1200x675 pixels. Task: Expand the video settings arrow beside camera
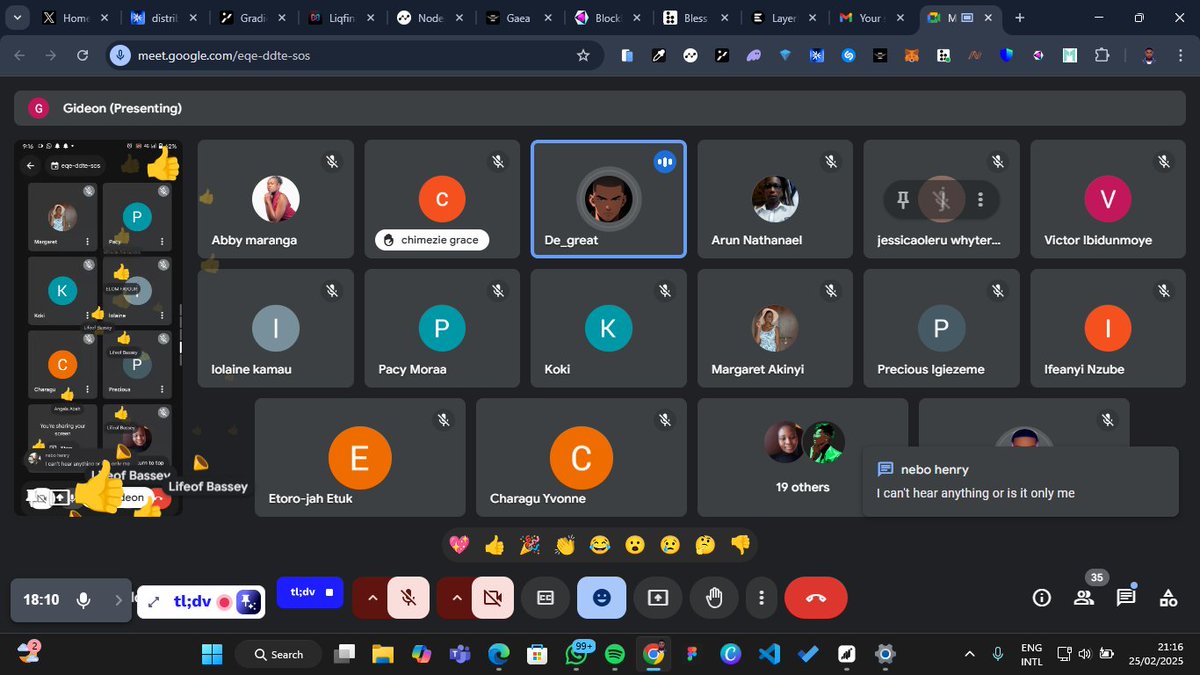pos(456,598)
